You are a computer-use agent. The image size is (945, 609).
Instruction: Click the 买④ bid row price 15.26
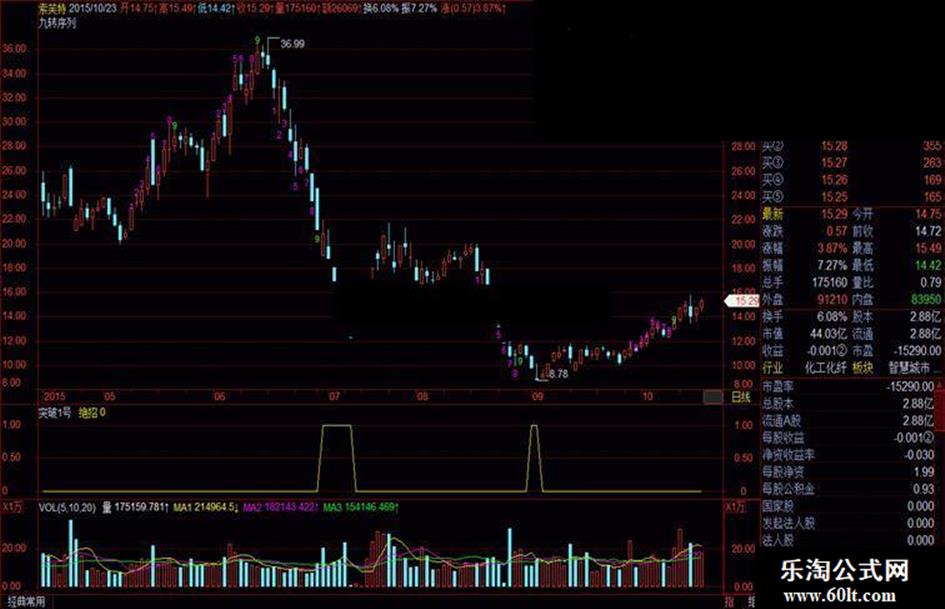pos(834,180)
